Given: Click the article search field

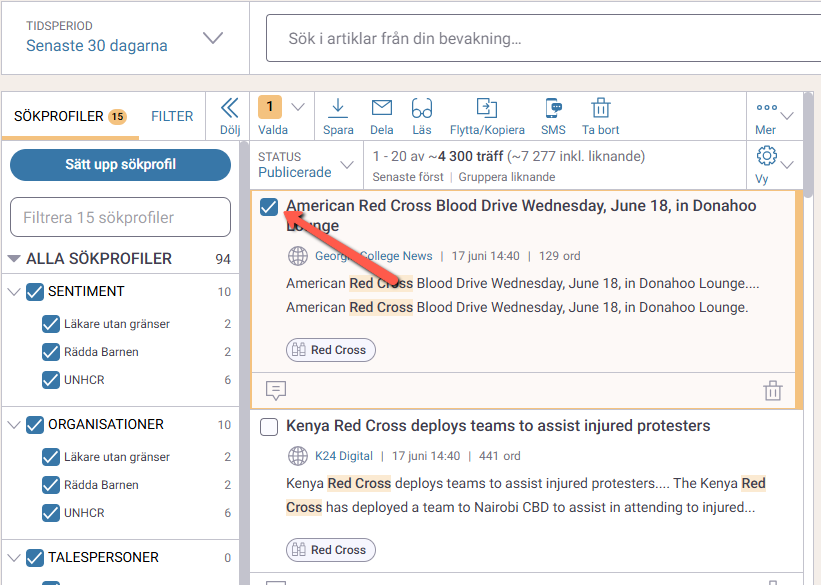Looking at the screenshot, I should click(543, 38).
